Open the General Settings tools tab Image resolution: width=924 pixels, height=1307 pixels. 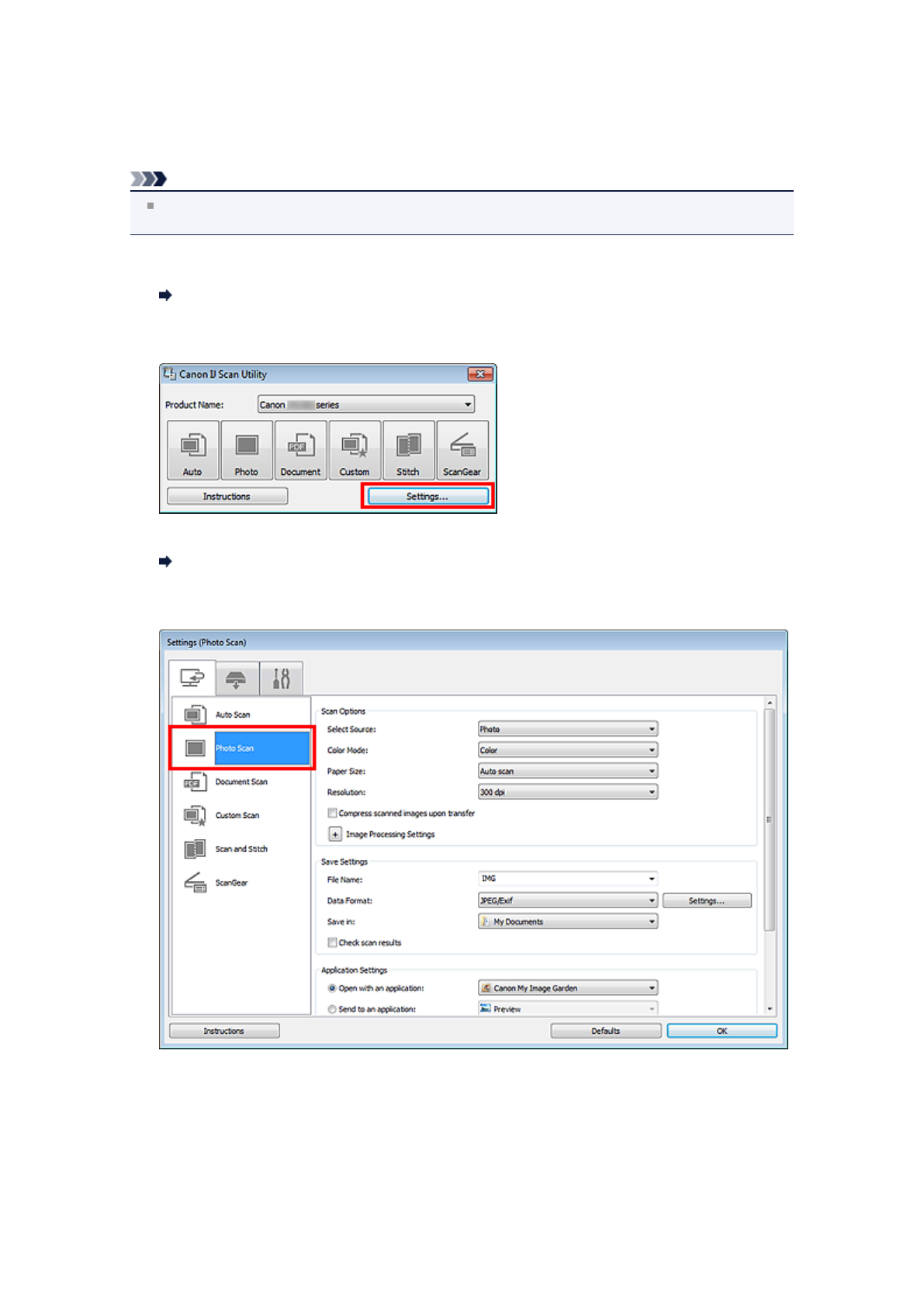[x=281, y=679]
